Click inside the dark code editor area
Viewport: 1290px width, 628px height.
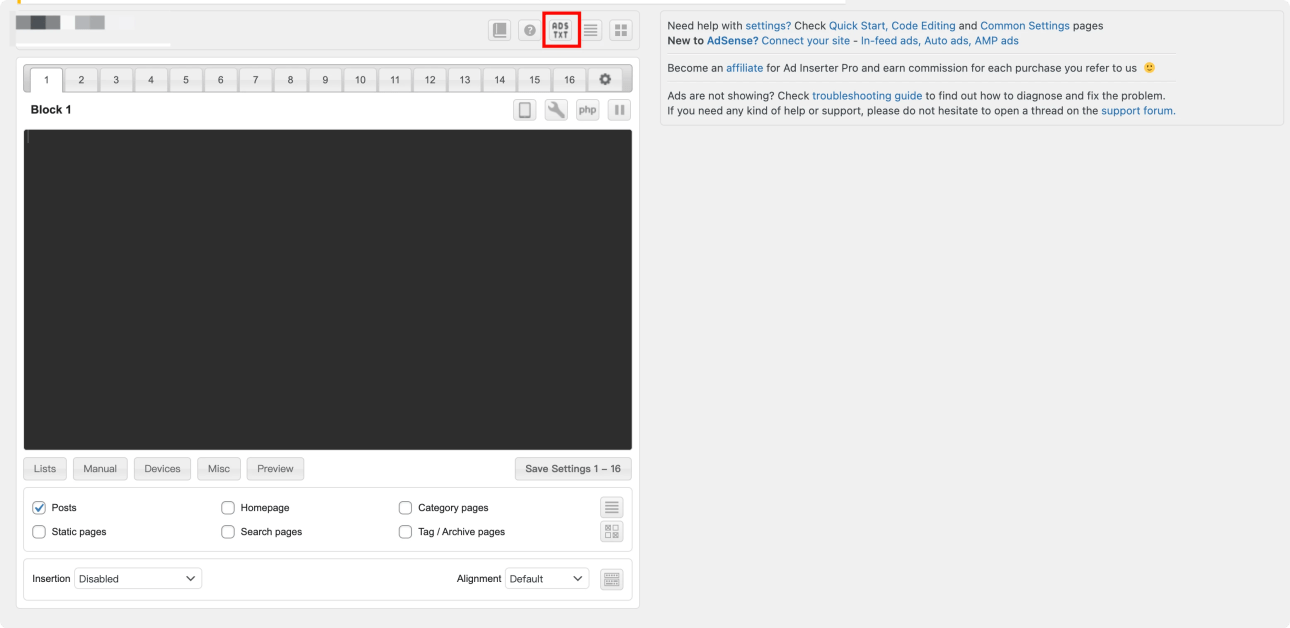click(x=327, y=290)
